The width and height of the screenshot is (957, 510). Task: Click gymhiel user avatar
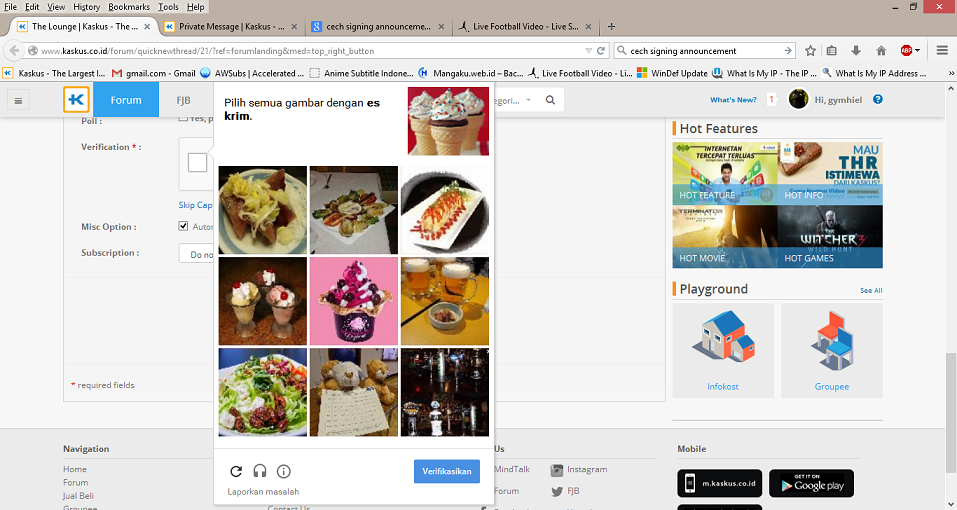coord(798,99)
